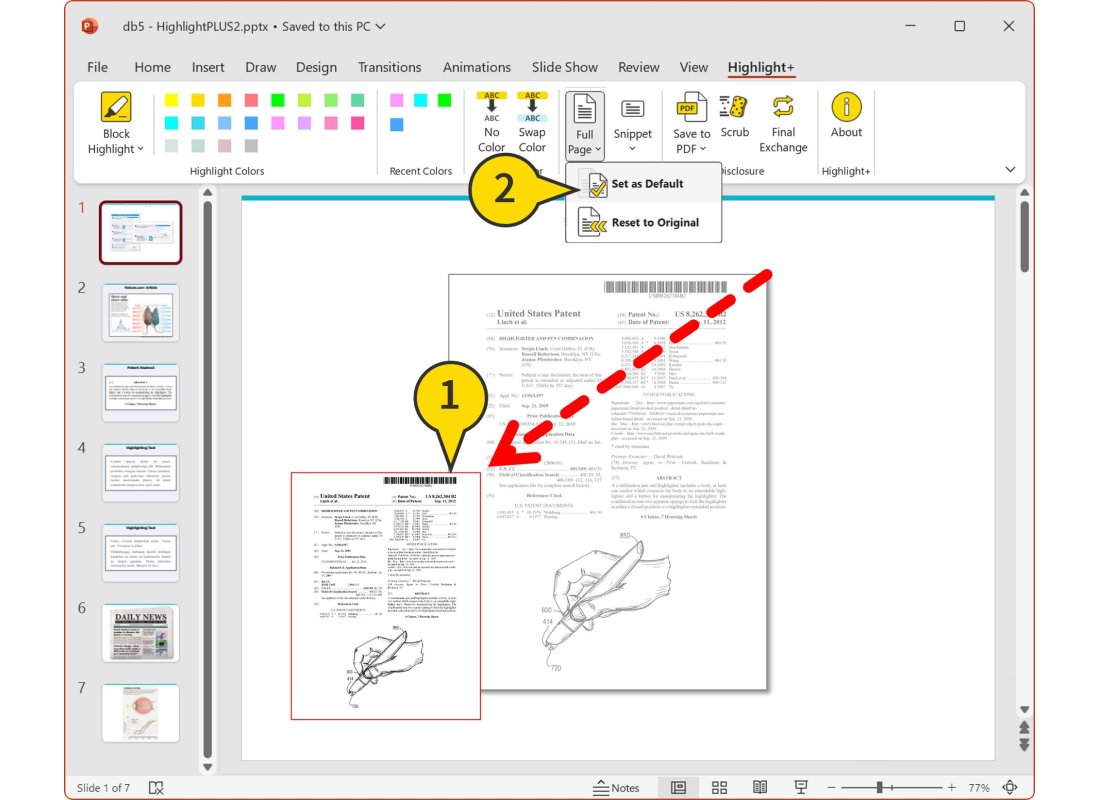The image size is (1100, 800).
Task: Click thumbnail pane scroll down arrow
Action: point(208,767)
